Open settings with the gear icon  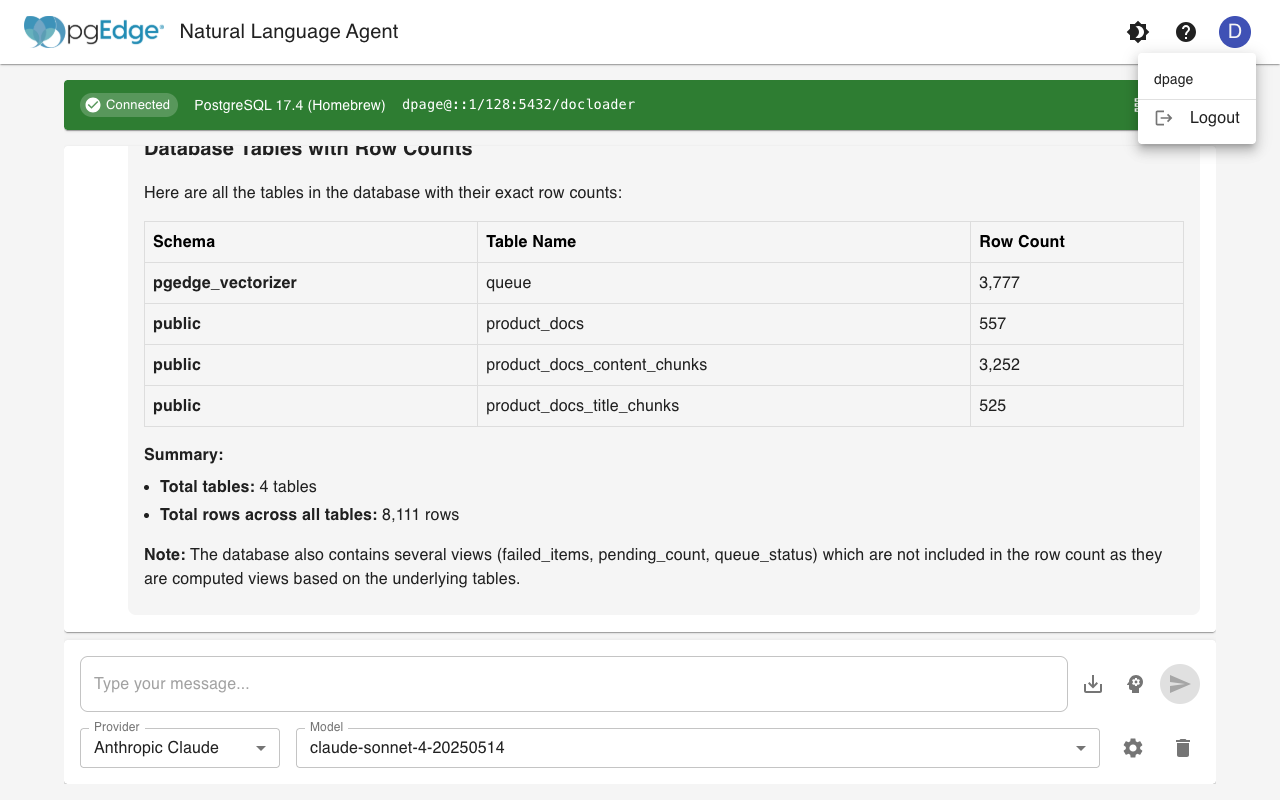pyautogui.click(x=1133, y=748)
